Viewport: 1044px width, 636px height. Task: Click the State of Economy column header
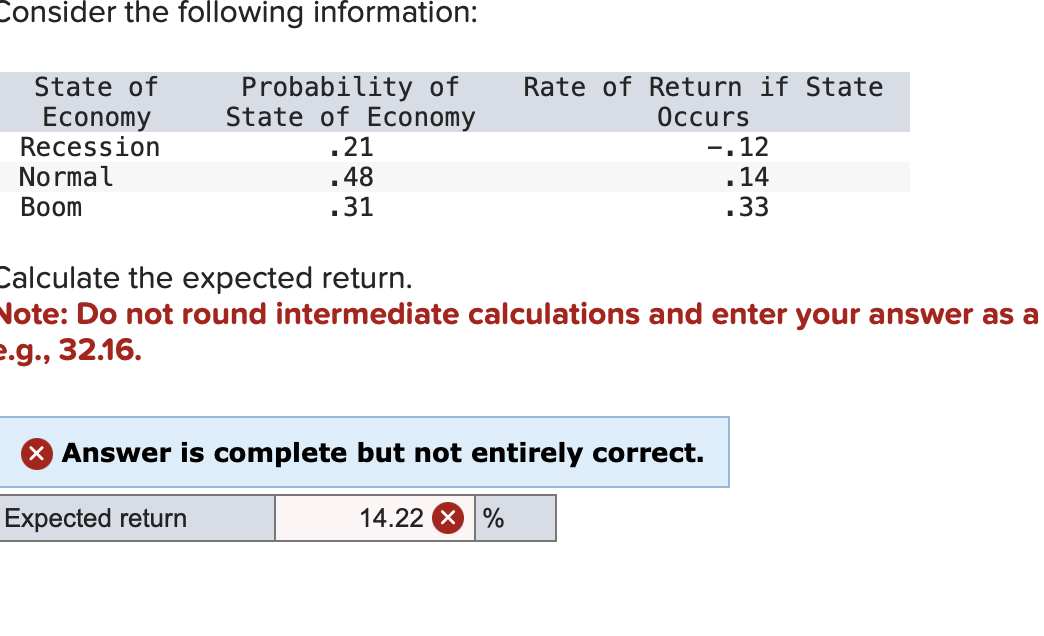[x=96, y=101]
